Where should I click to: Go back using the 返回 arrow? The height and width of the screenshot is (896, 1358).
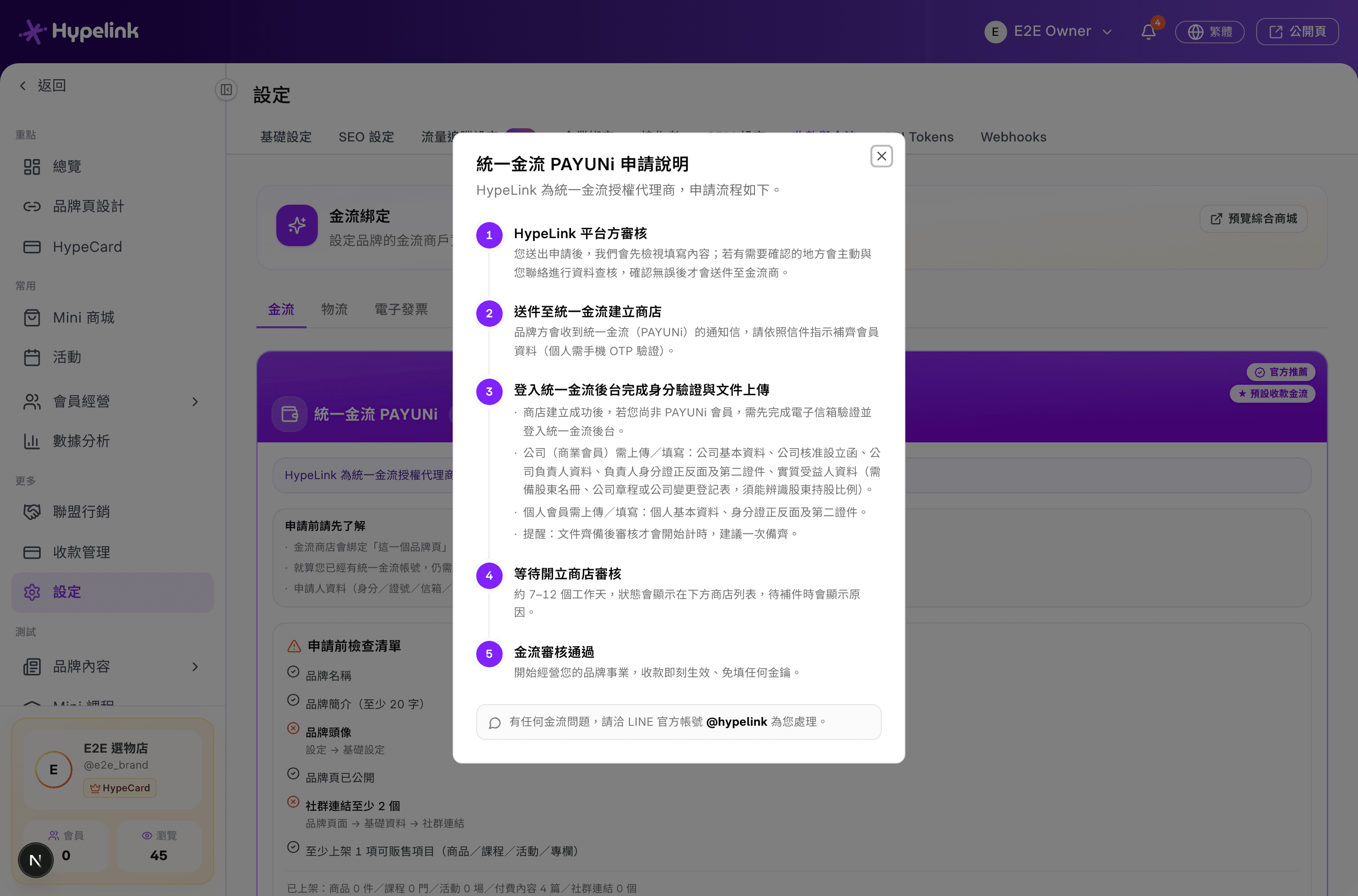[43, 86]
